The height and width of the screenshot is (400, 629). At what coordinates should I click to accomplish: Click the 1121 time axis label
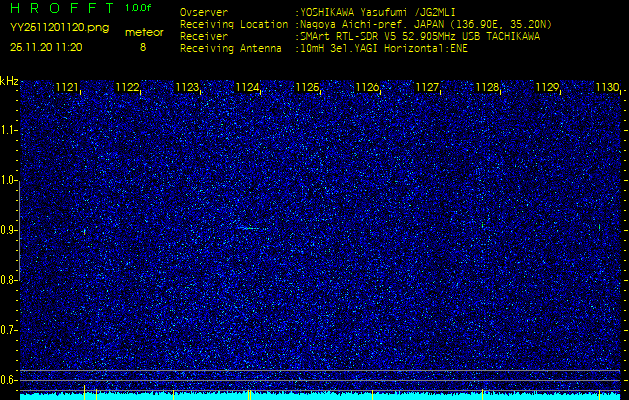coord(67,87)
